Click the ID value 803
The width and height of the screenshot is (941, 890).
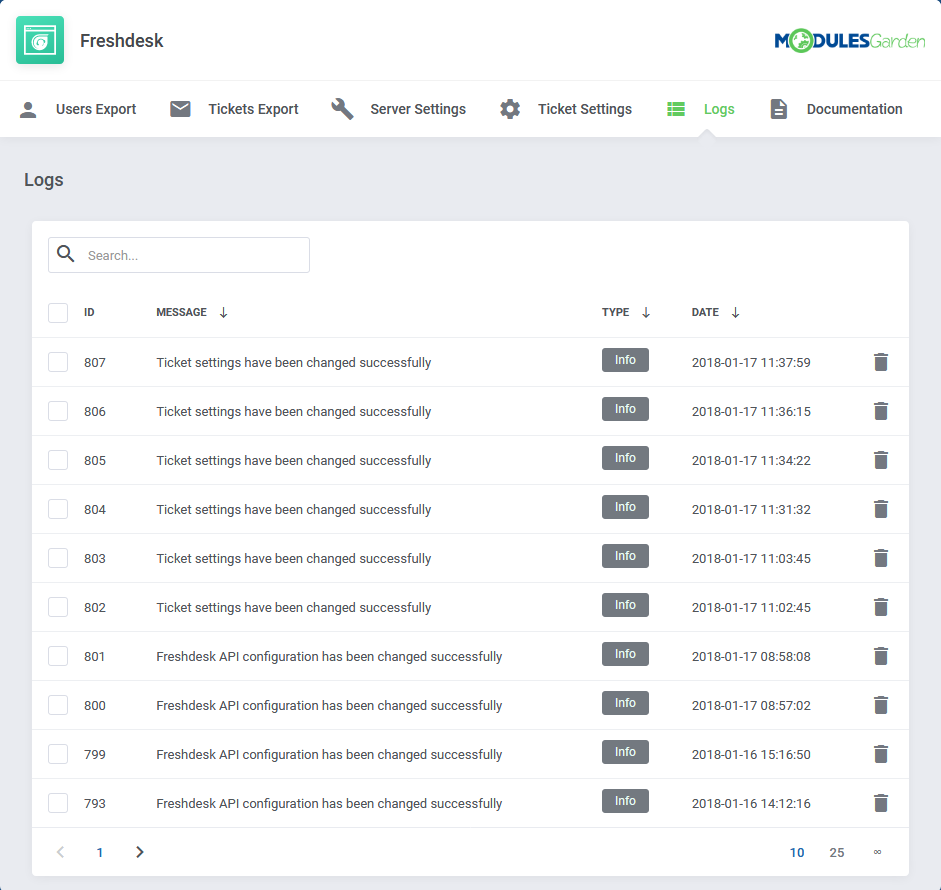click(95, 559)
